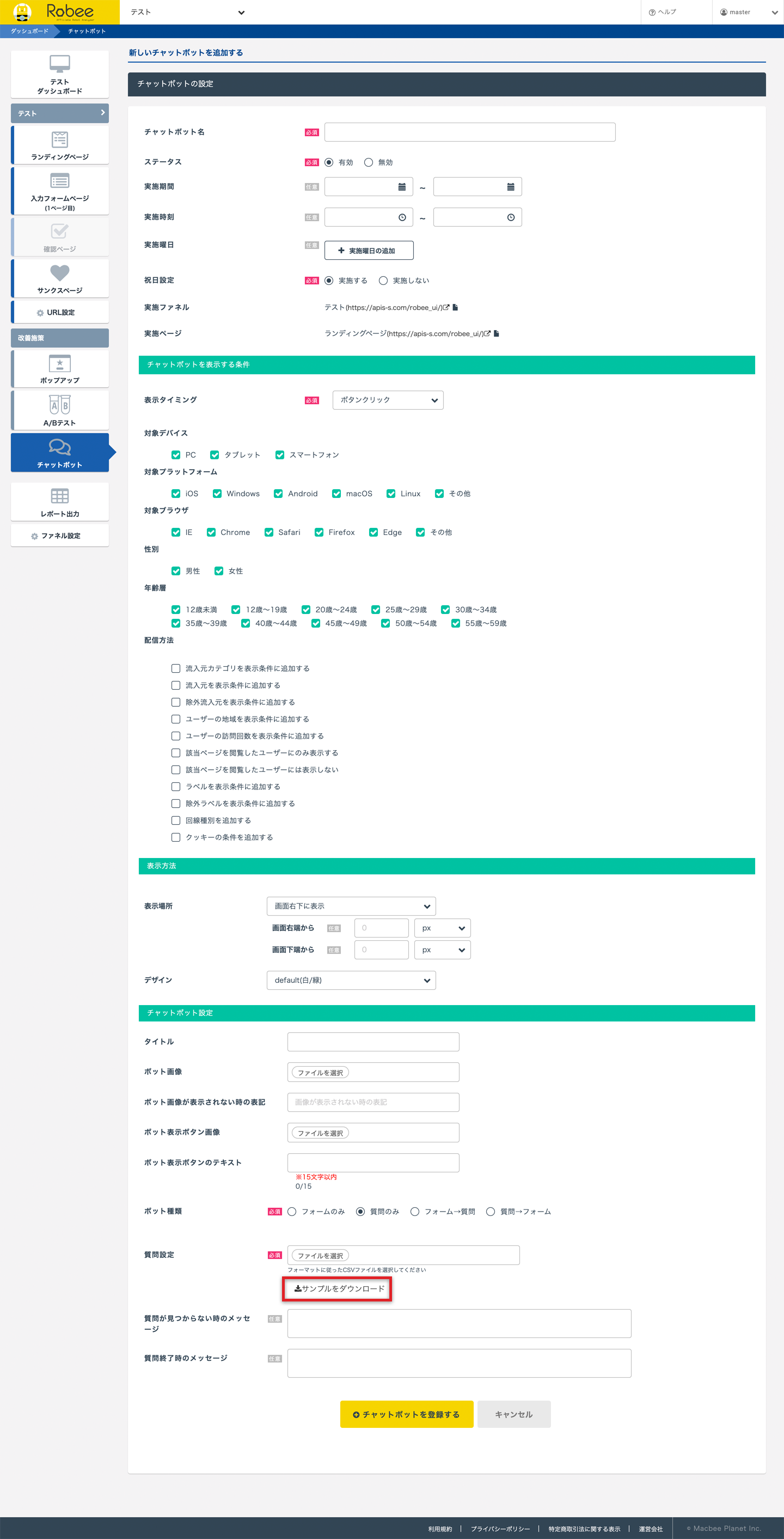Open the ランディングページ sidebar icon
The height and width of the screenshot is (1539, 784).
pos(60,140)
